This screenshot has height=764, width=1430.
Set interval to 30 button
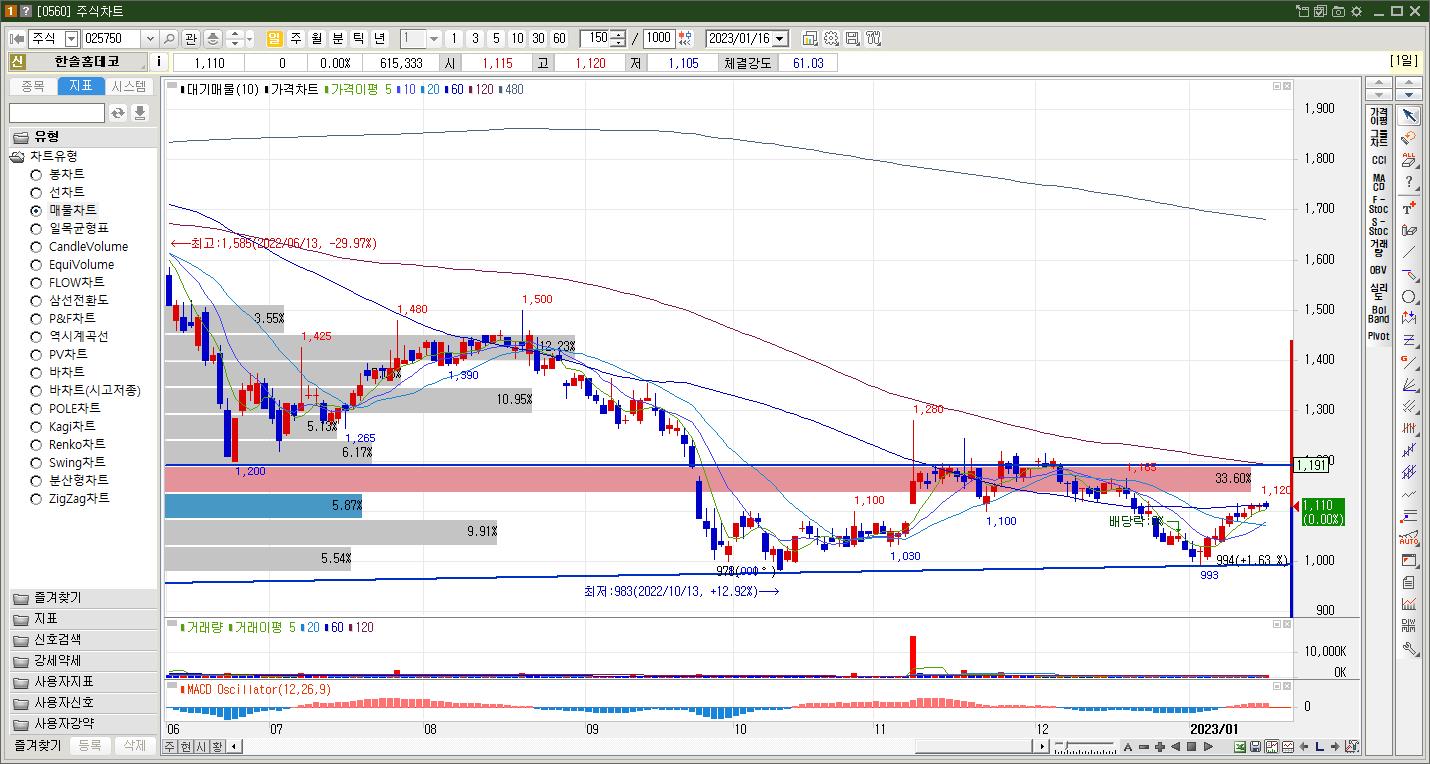pos(538,39)
